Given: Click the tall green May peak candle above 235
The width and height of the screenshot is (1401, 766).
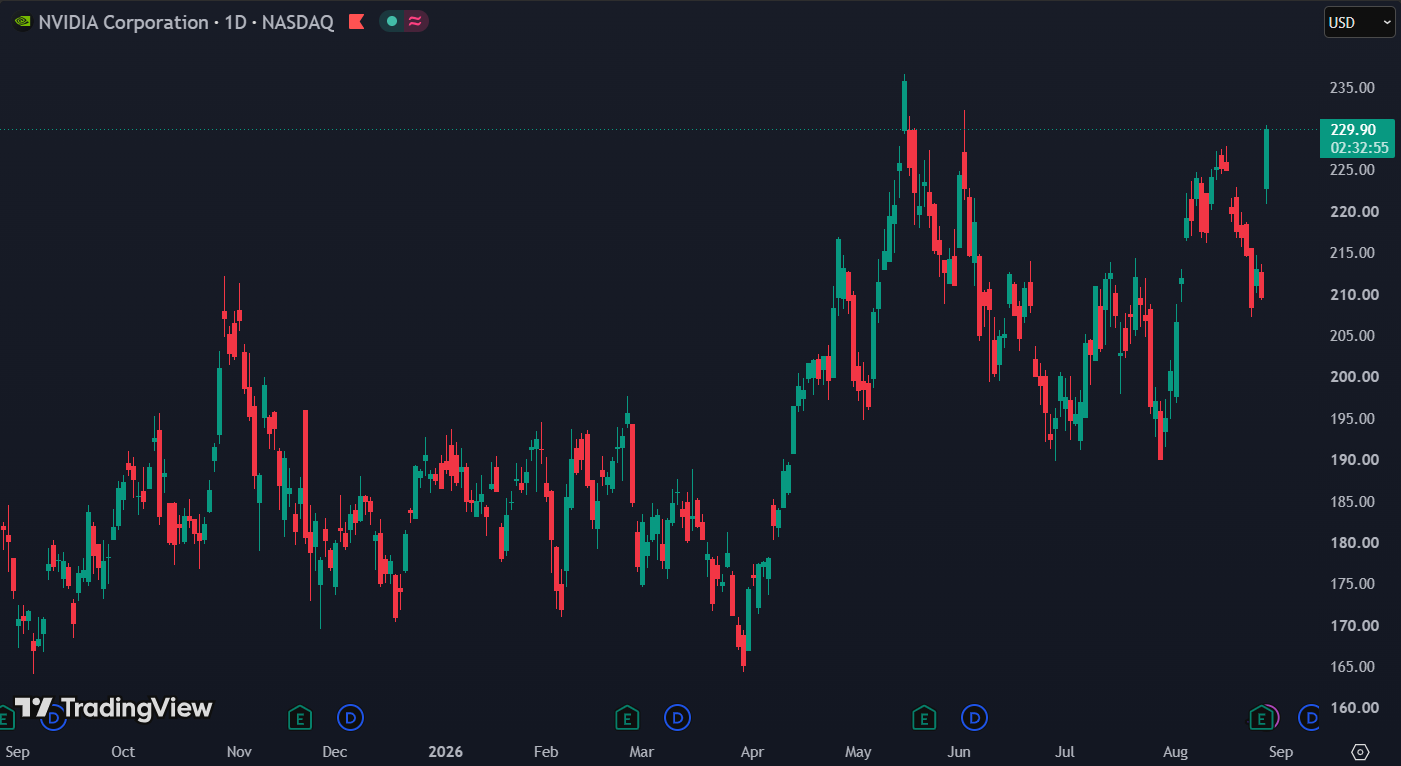Looking at the screenshot, I should click(904, 104).
